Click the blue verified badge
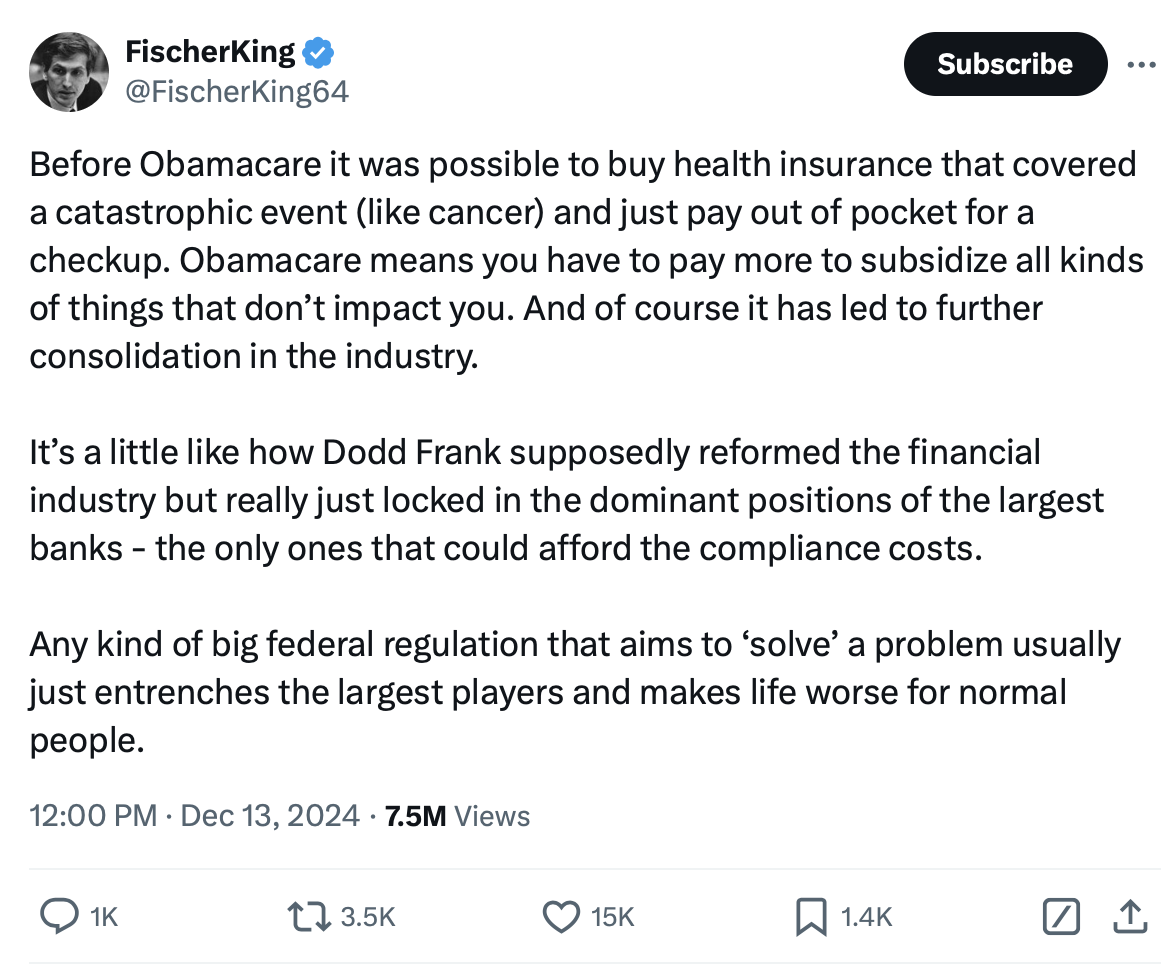Viewport: 1170px width, 970px height. [319, 51]
